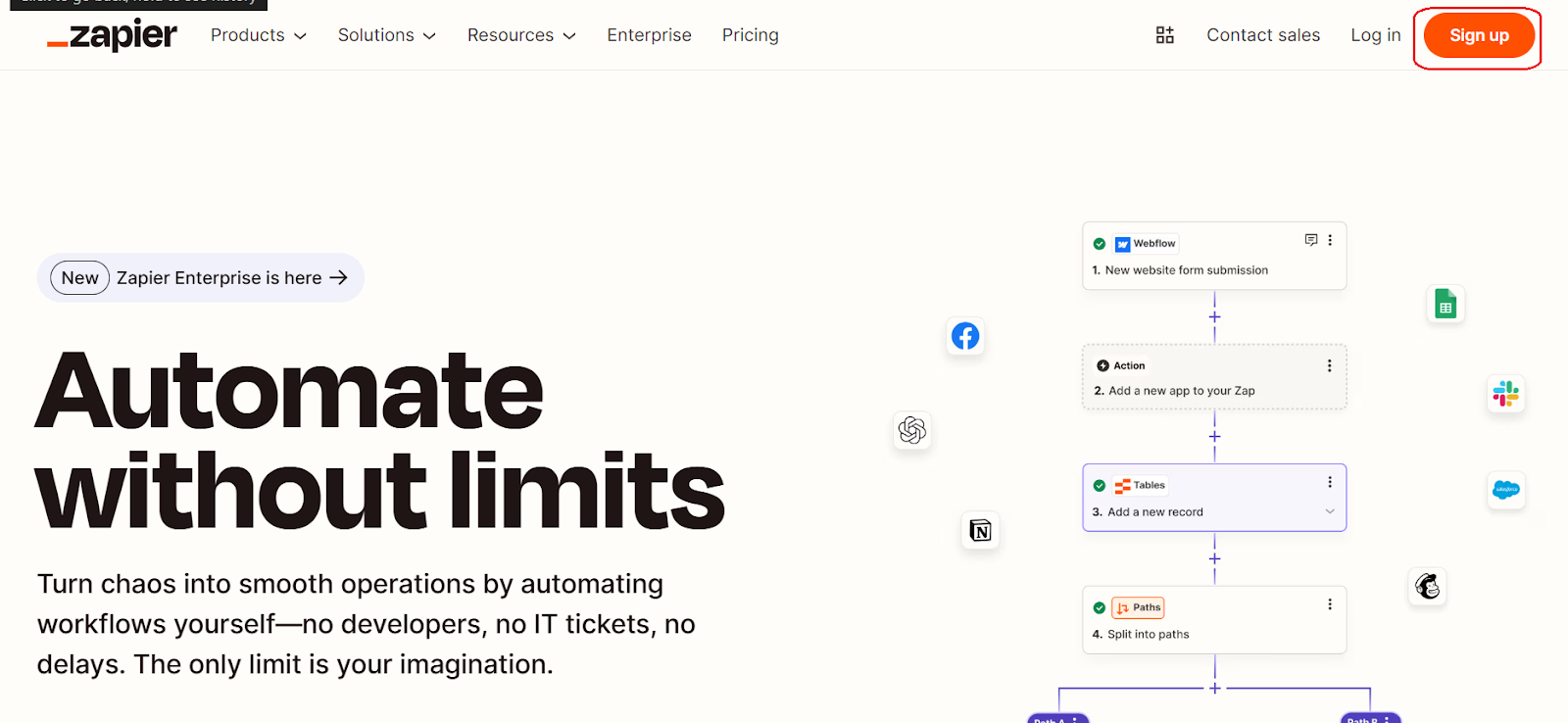This screenshot has height=723, width=1568.
Task: Click the Tables icon in step 3
Action: point(1123,486)
